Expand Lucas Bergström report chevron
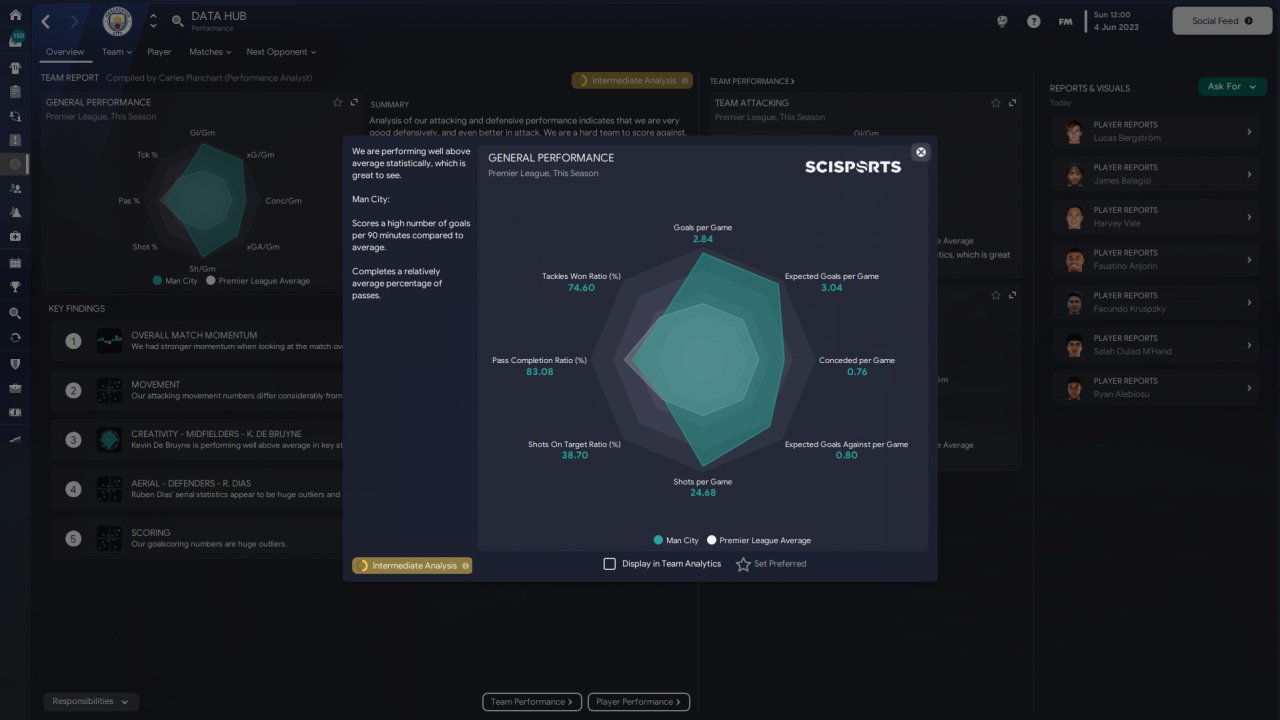 (x=1248, y=132)
